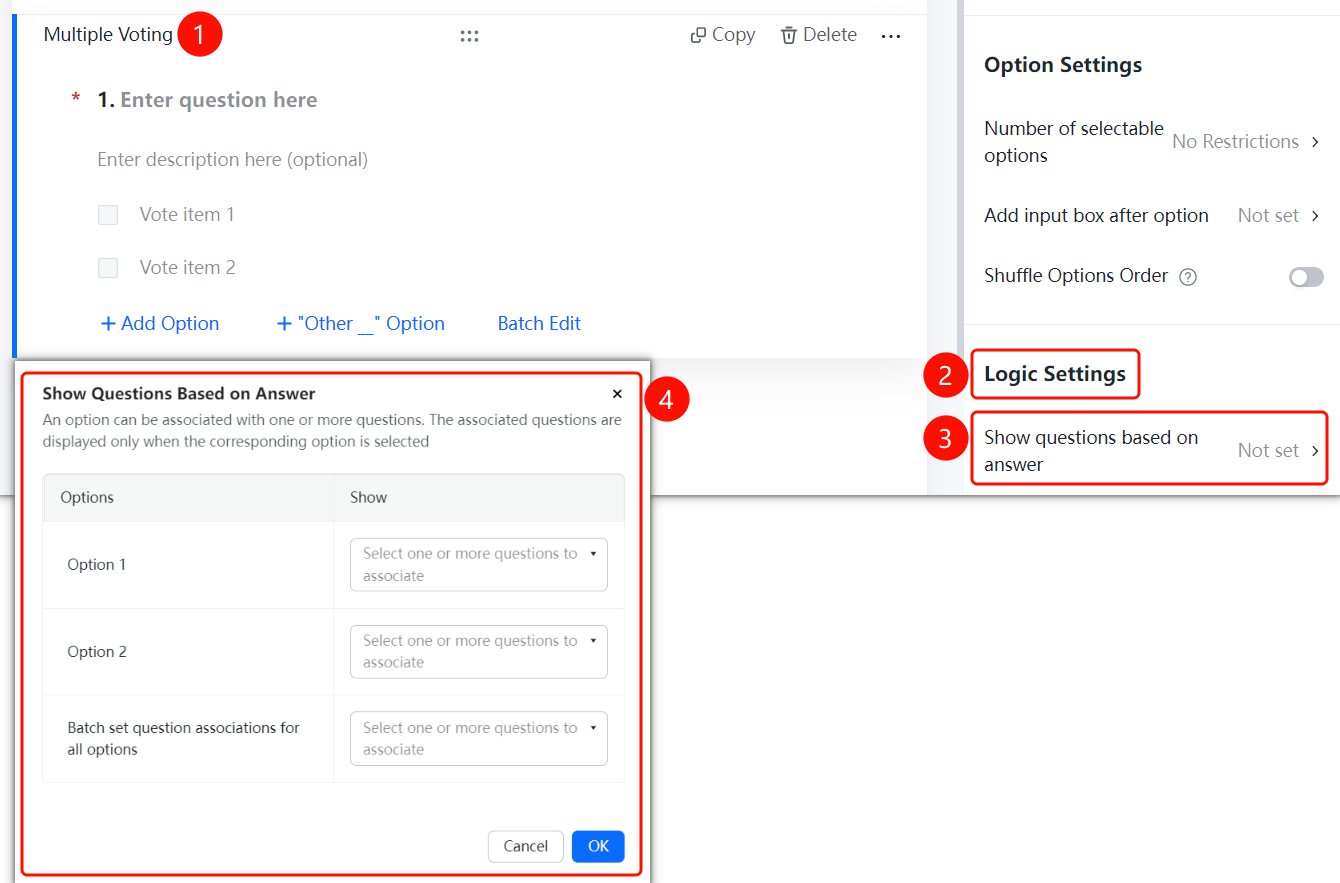Viewport: 1340px width, 883px height.
Task: Click the Option Settings heading
Action: [1063, 65]
